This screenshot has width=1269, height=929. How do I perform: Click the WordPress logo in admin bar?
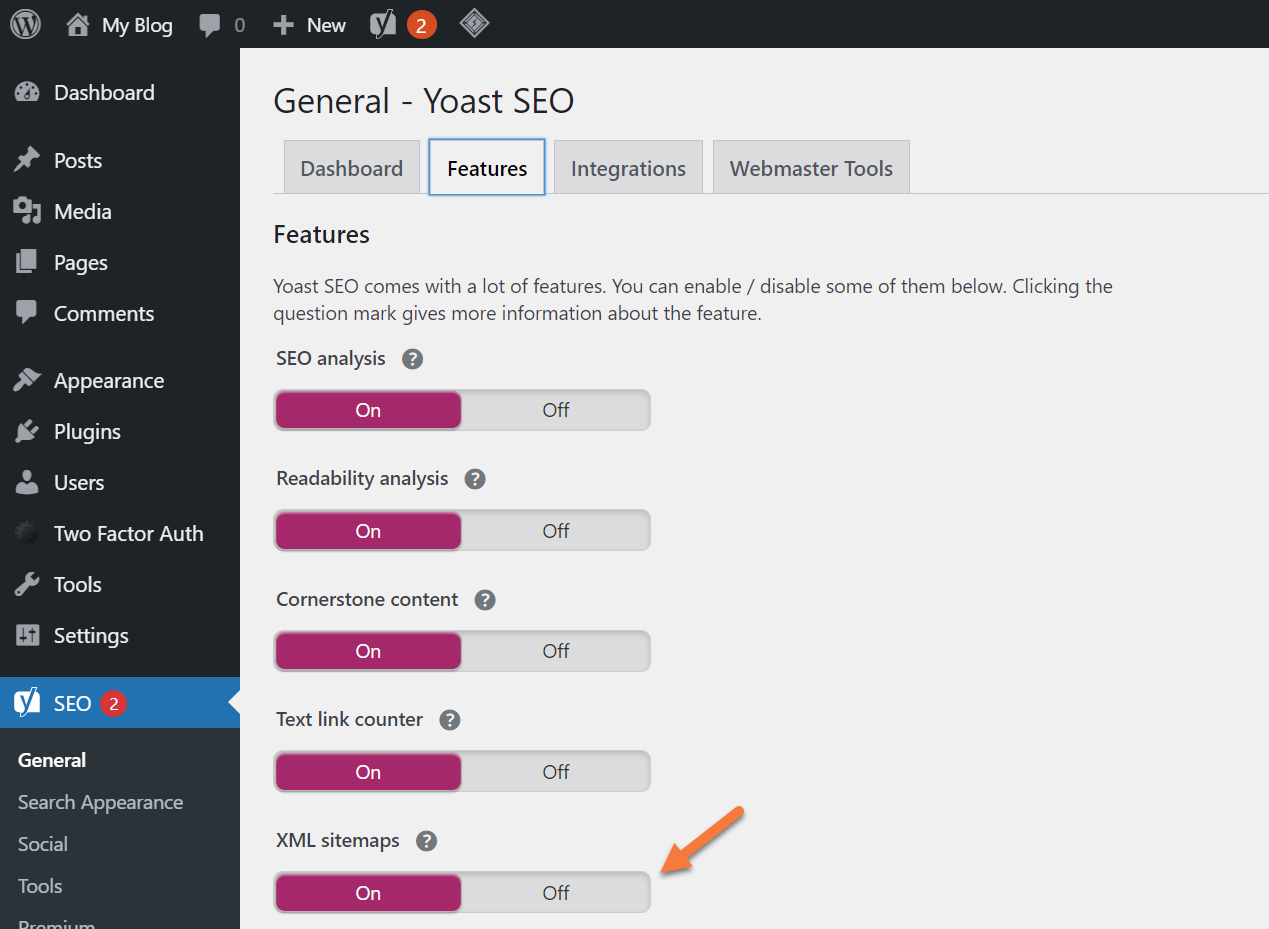(x=25, y=25)
